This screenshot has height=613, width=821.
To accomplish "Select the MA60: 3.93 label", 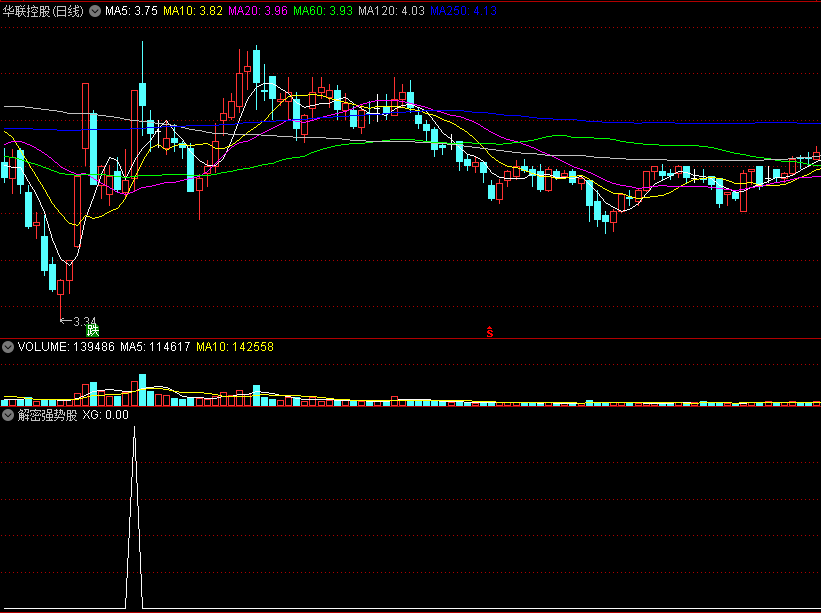I will [x=323, y=11].
